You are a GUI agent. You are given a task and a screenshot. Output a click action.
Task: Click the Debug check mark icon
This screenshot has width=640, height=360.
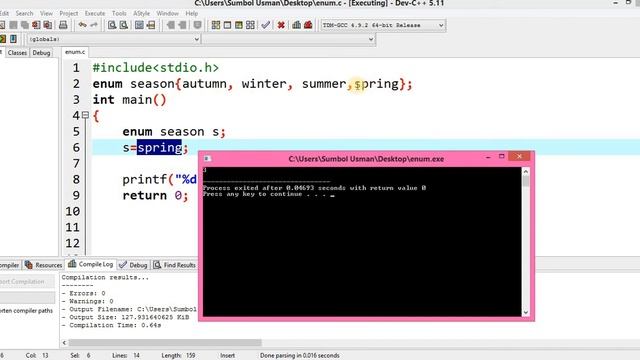click(x=266, y=25)
